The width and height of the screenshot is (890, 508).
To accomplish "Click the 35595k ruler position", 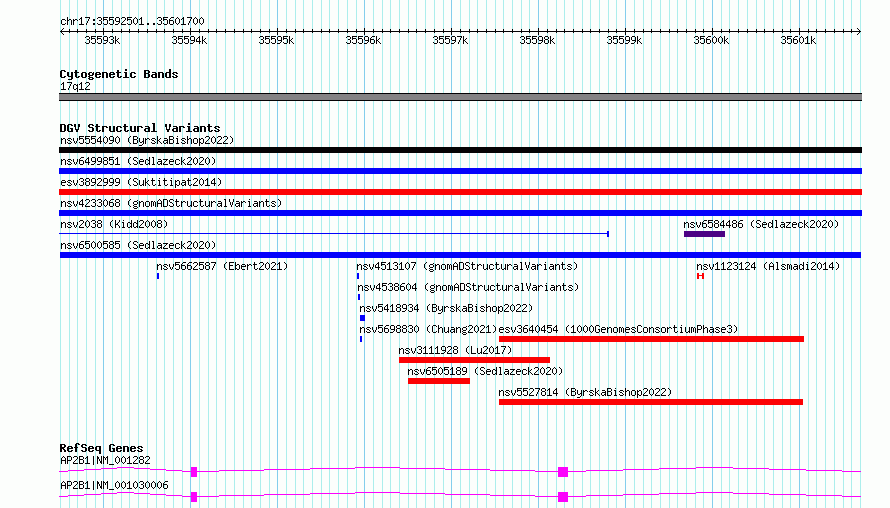I will pyautogui.click(x=276, y=40).
